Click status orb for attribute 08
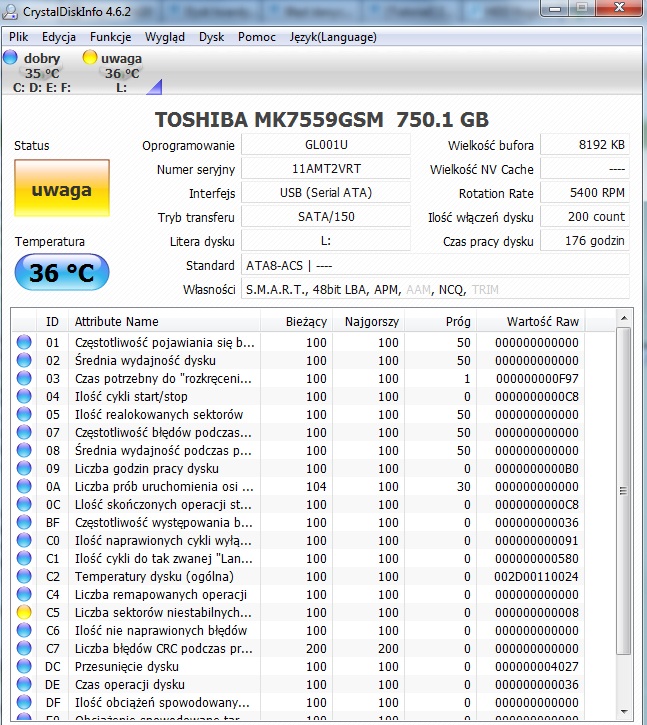The image size is (647, 725). pyautogui.click(x=24, y=450)
